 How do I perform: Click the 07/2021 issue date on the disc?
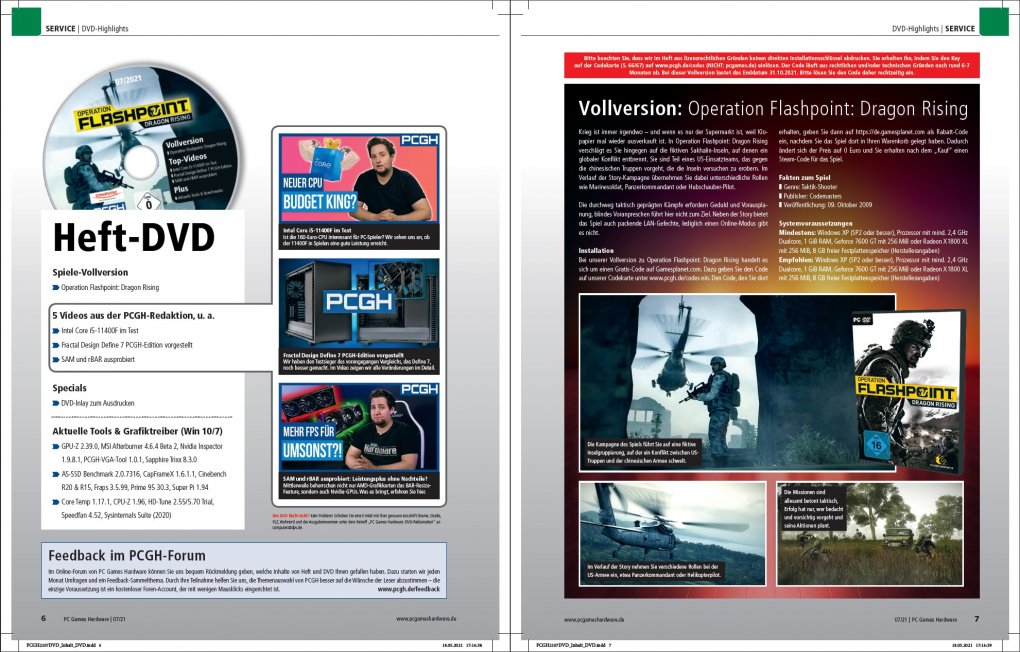(128, 82)
